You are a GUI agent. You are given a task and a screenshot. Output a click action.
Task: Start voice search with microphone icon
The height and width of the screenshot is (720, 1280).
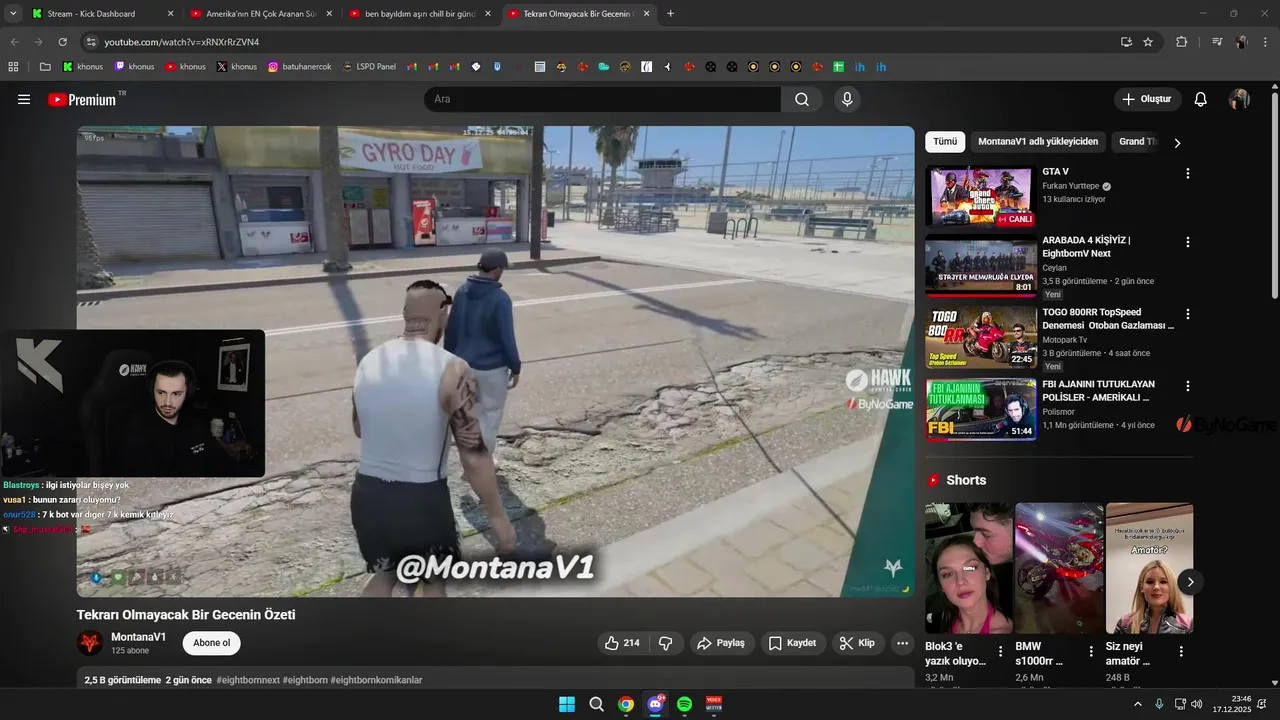847,99
